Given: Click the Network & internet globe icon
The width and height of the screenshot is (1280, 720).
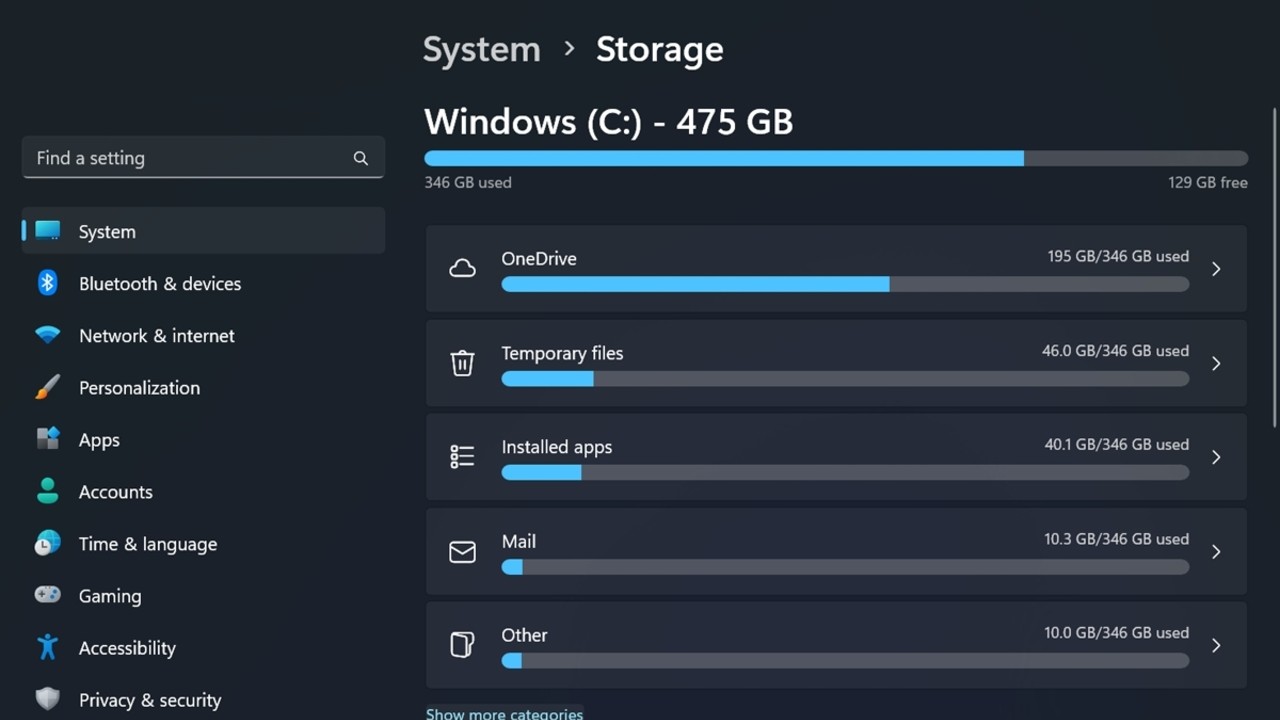Looking at the screenshot, I should click(47, 335).
